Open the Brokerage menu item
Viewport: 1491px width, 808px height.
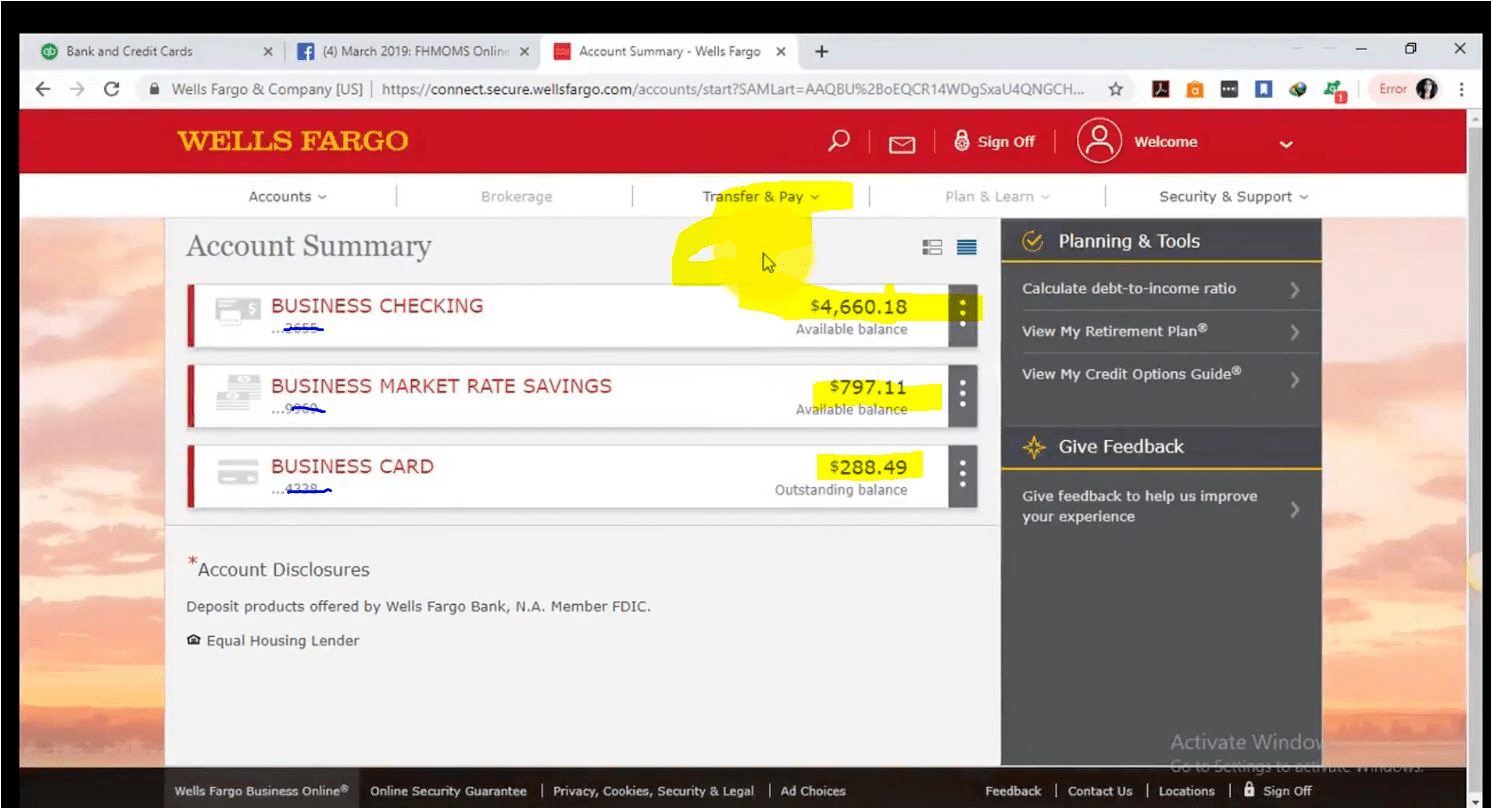coord(516,197)
